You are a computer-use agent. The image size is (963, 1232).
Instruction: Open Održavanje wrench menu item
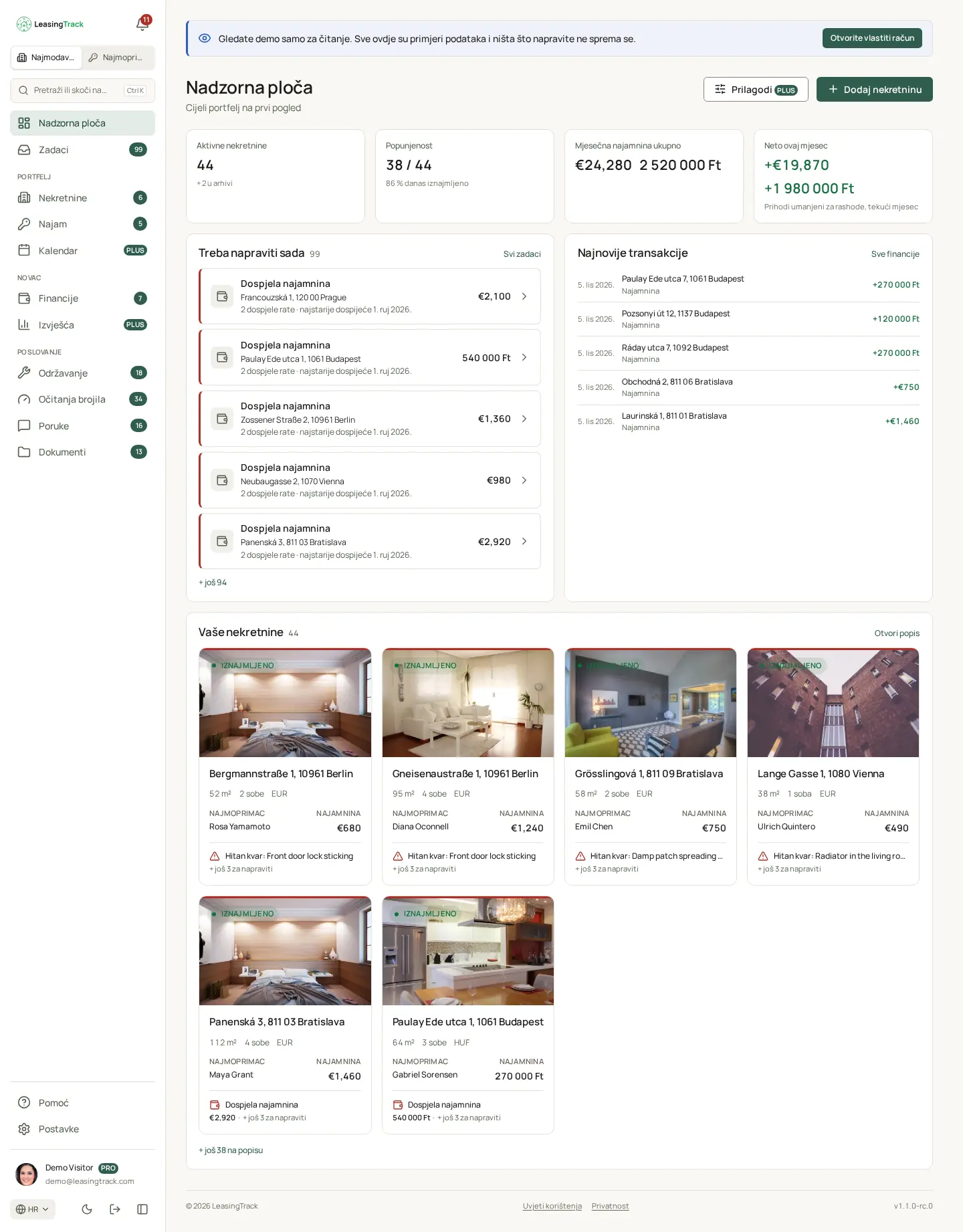tap(82, 373)
